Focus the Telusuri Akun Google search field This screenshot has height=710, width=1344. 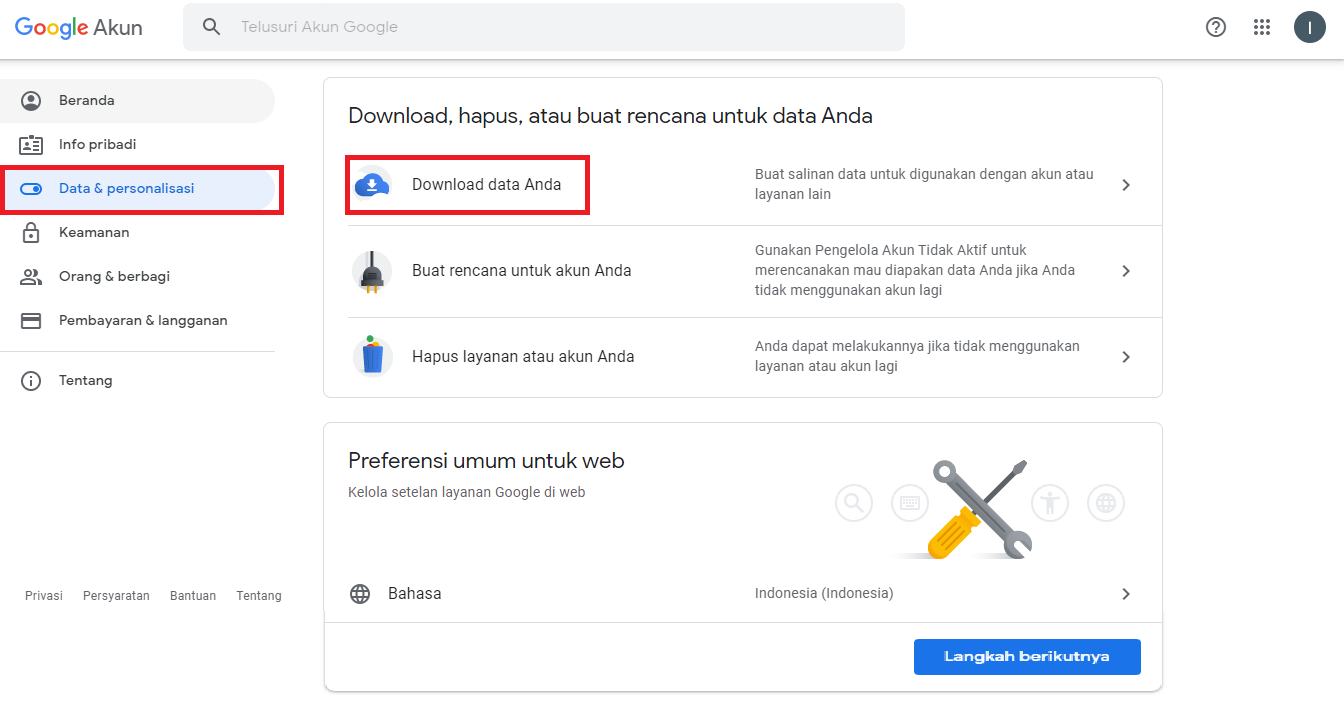[560, 27]
